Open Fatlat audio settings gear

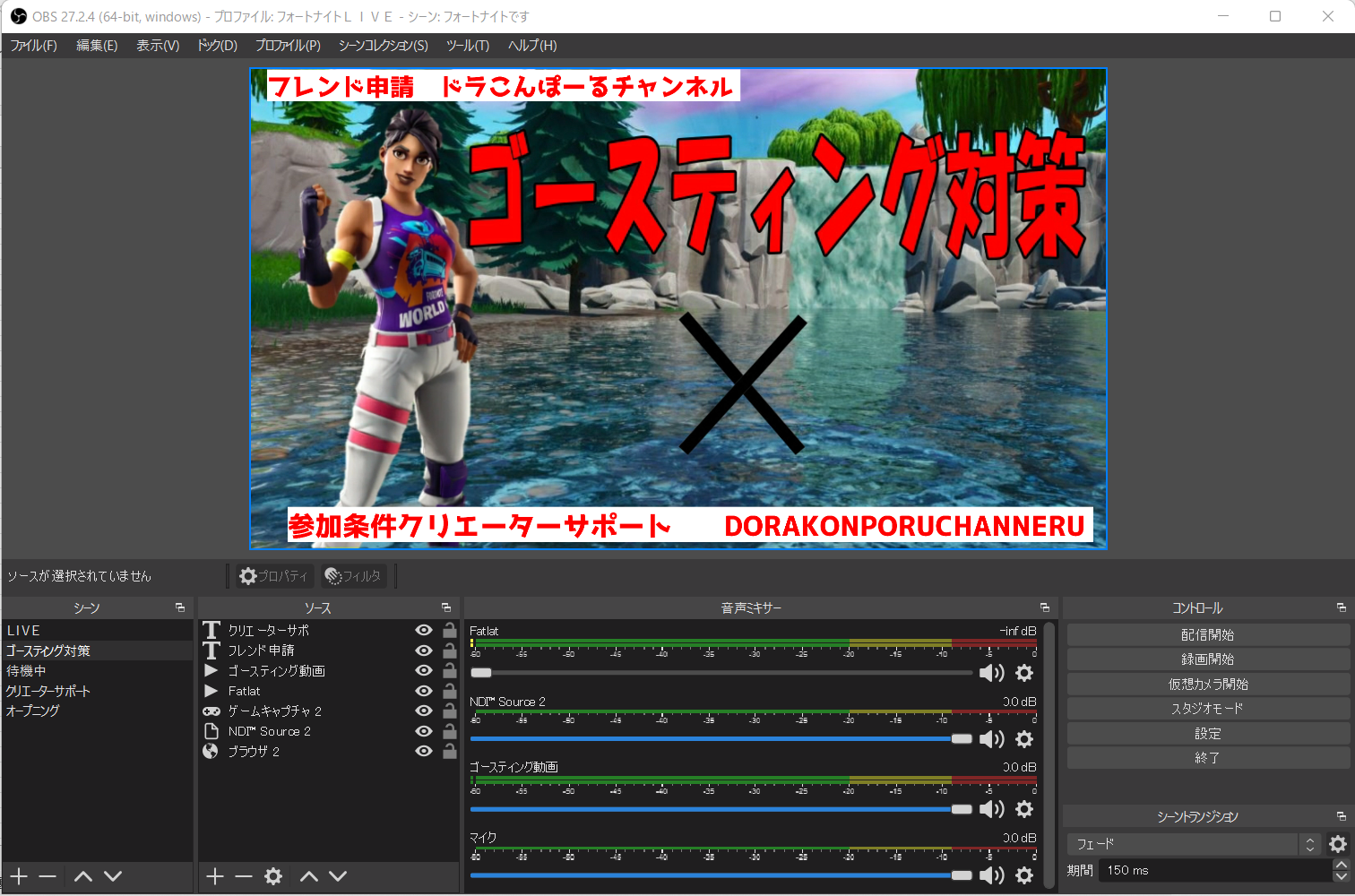point(1024,673)
